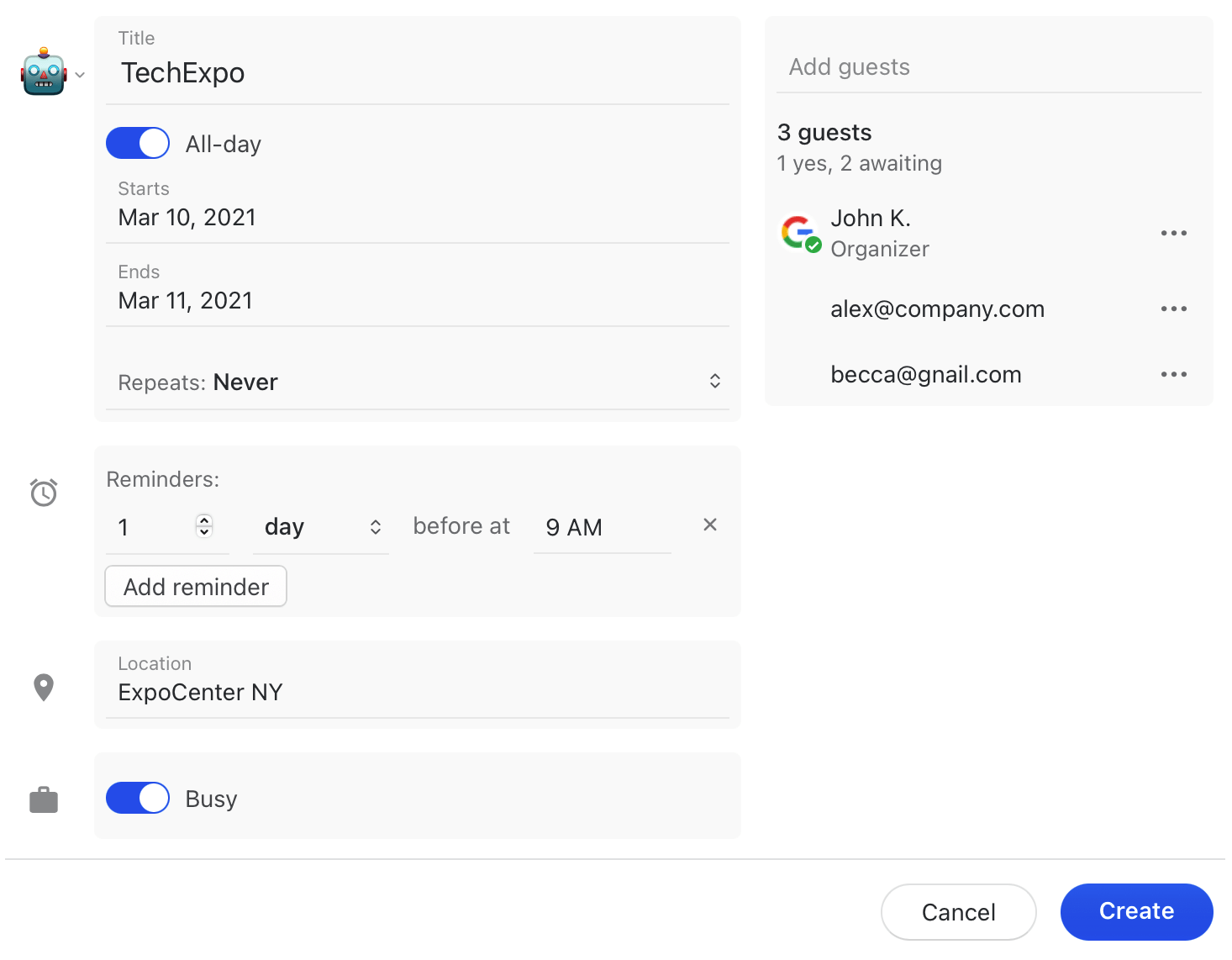Open the three-dot menu for John K.

pyautogui.click(x=1173, y=233)
